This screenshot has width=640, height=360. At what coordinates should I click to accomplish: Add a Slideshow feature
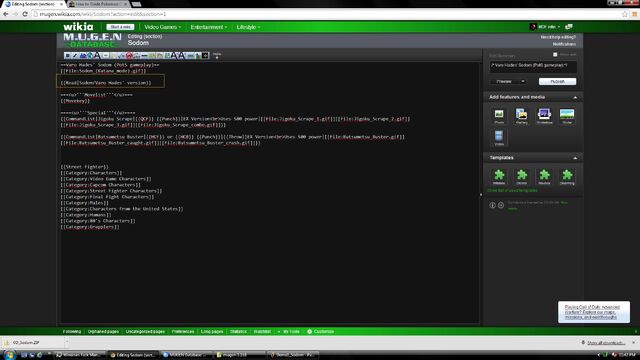544,116
